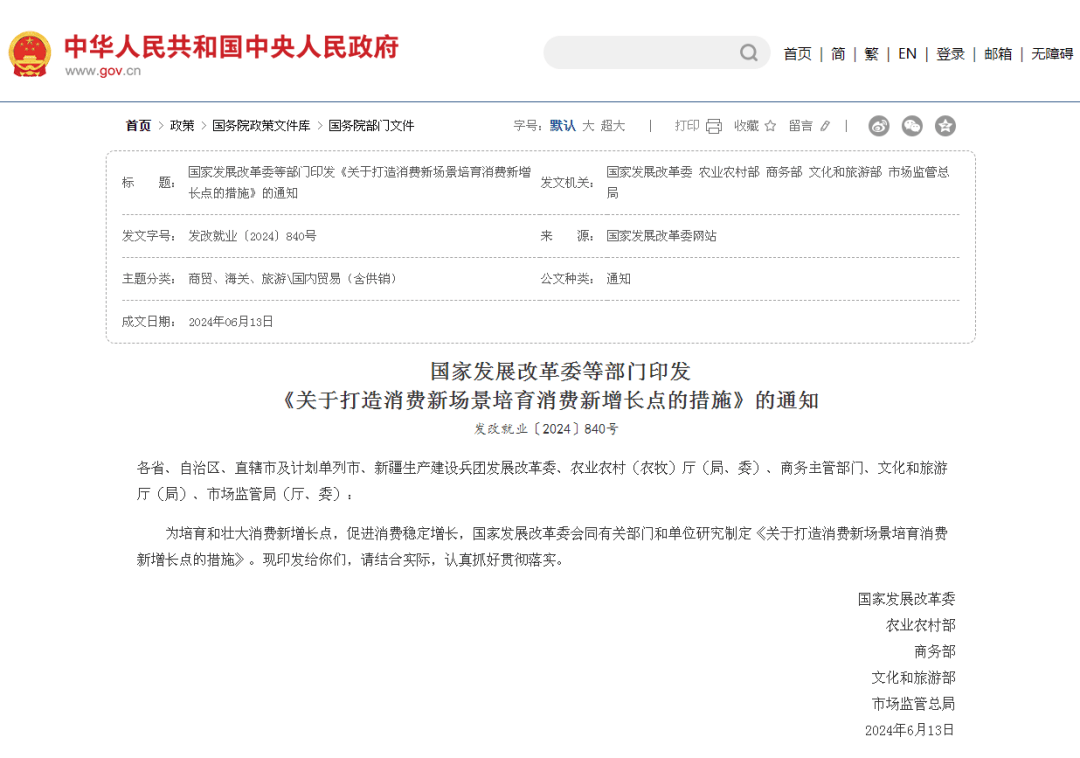The width and height of the screenshot is (1080, 758).
Task: Switch to Simplified Chinese 简
Action: pyautogui.click(x=838, y=54)
